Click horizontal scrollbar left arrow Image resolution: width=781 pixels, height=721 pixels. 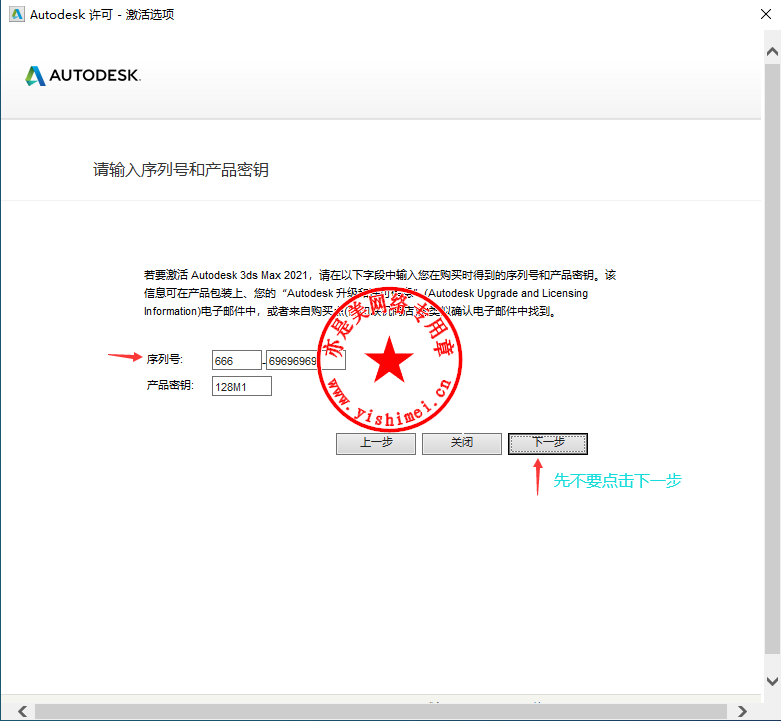coord(22,711)
